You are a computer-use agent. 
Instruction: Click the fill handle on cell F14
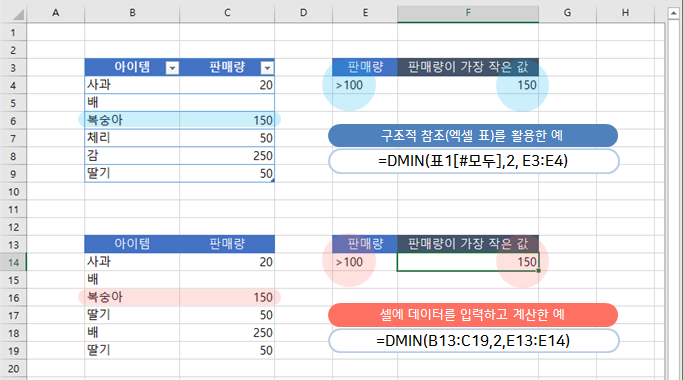[x=538, y=271]
